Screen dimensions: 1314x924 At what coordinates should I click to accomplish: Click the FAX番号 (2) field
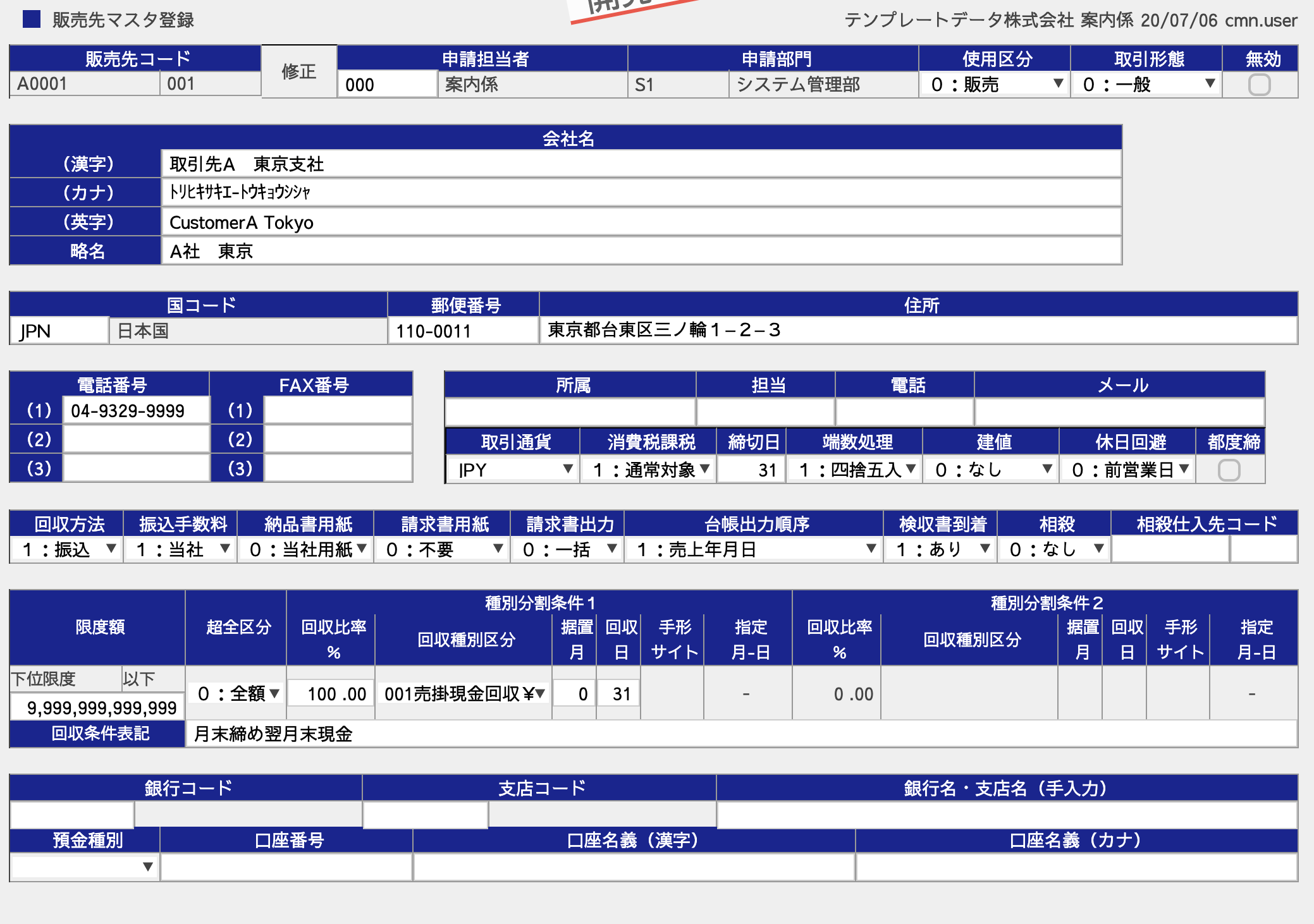(x=338, y=439)
